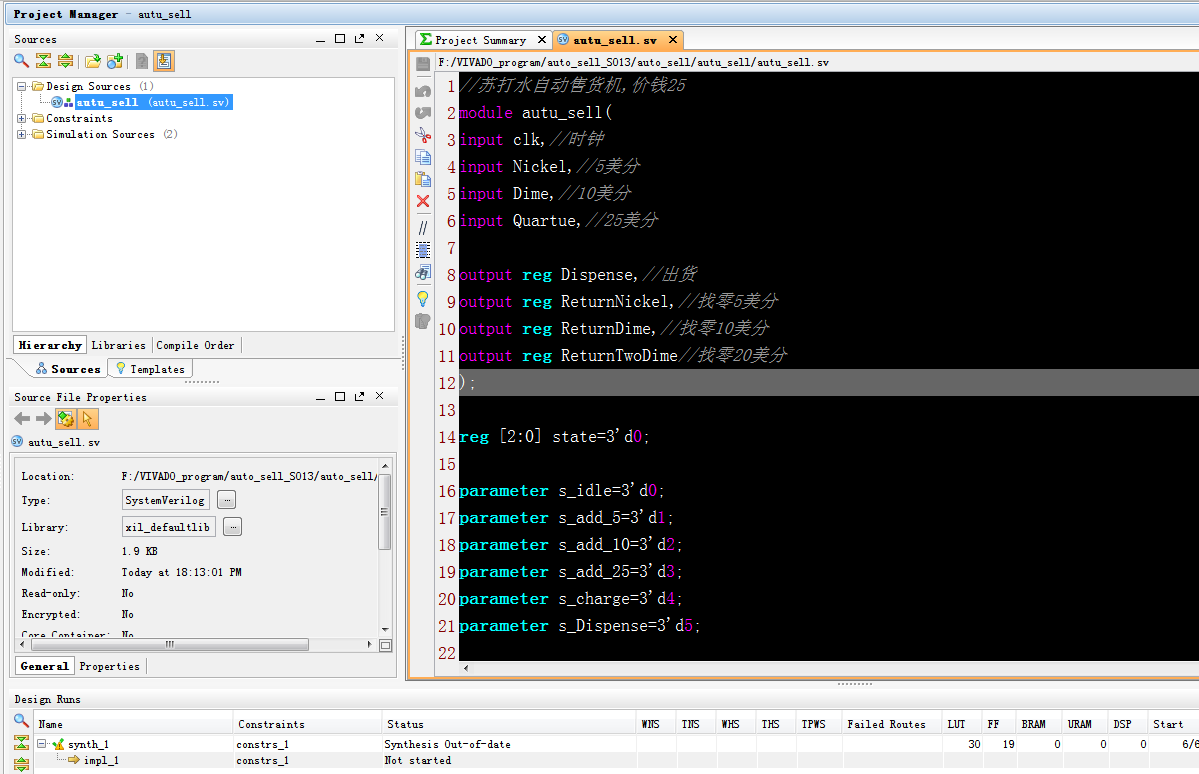This screenshot has width=1199, height=774.
Task: Open the Compile Order tab
Action: pos(195,345)
